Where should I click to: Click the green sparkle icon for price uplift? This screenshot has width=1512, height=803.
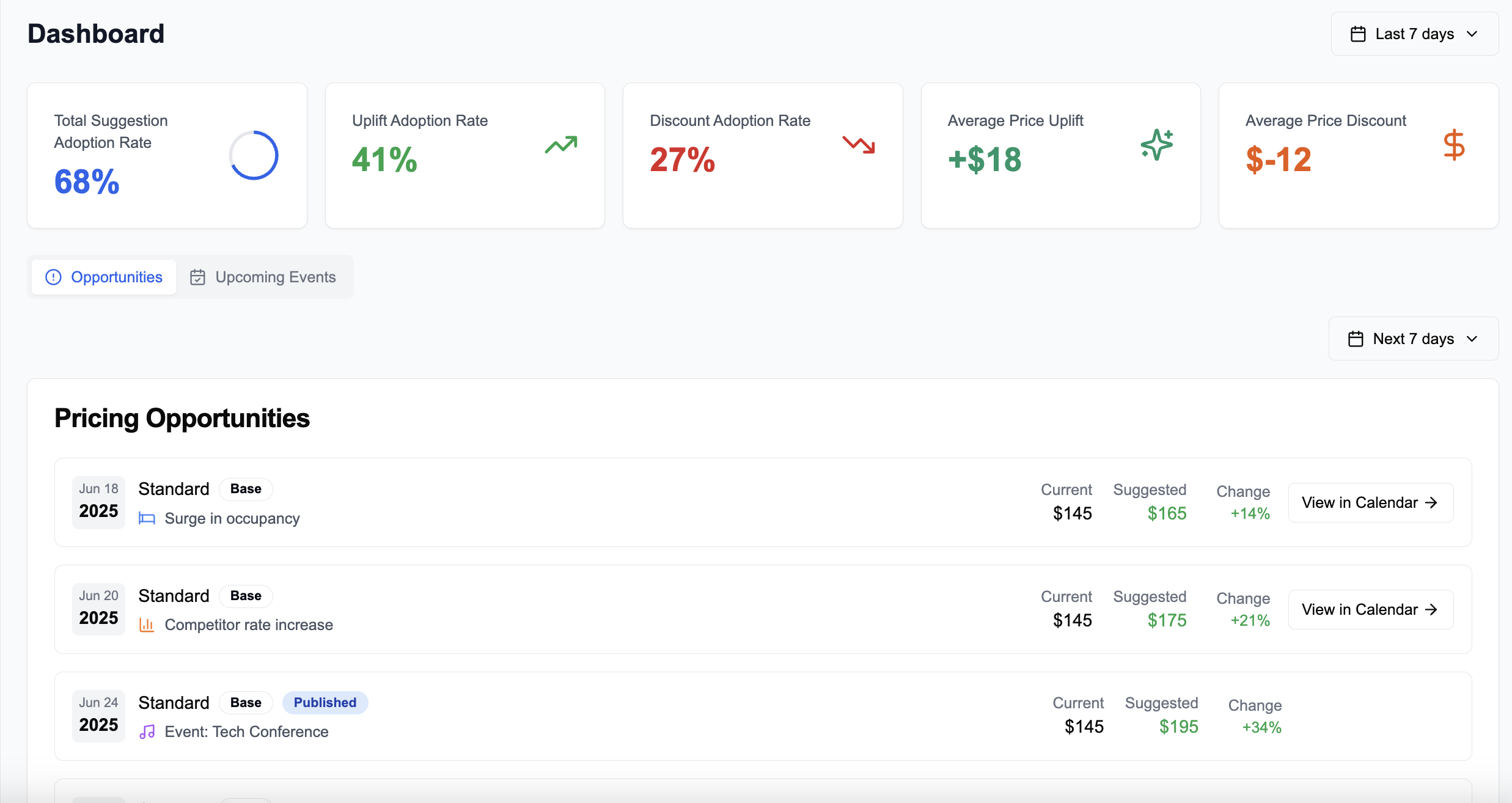tap(1157, 145)
